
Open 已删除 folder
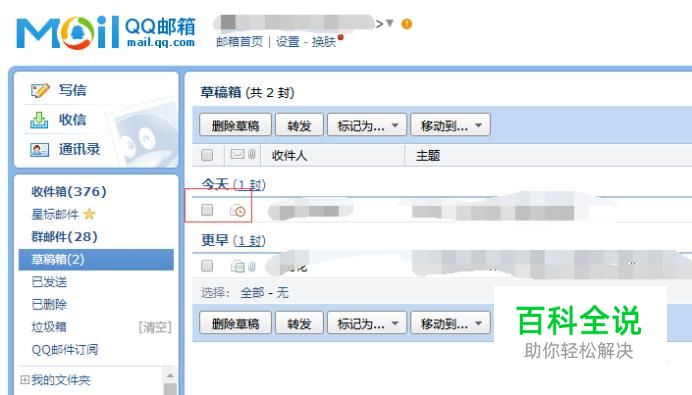pos(49,304)
